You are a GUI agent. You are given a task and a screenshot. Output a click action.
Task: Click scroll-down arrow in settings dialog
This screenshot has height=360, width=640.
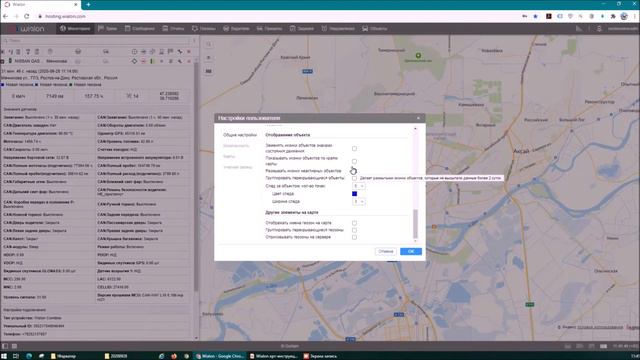coord(416,241)
